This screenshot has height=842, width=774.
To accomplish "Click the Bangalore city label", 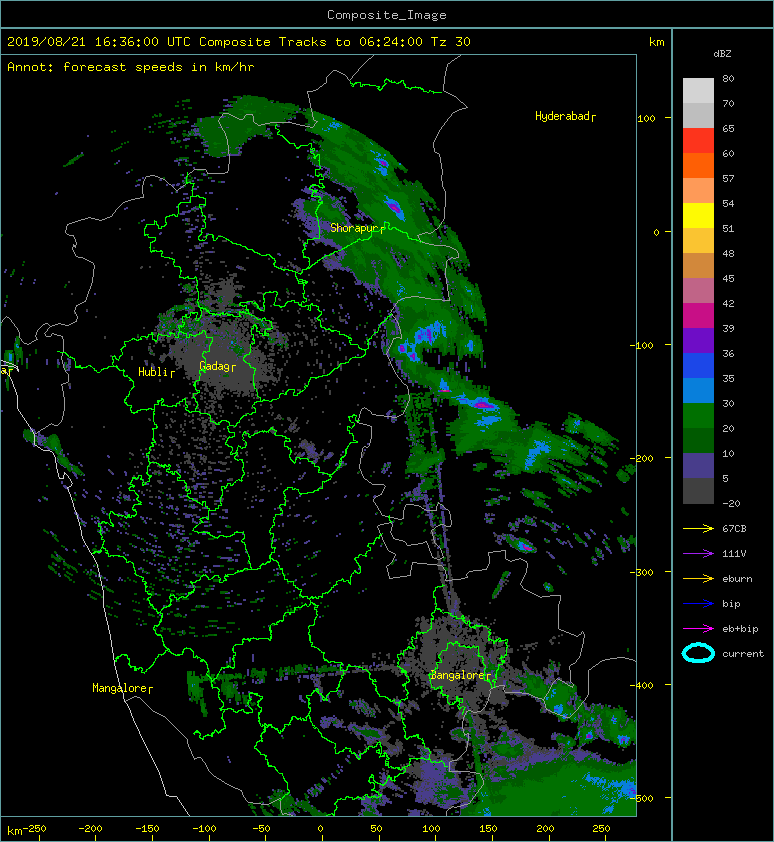I will click(x=458, y=675).
